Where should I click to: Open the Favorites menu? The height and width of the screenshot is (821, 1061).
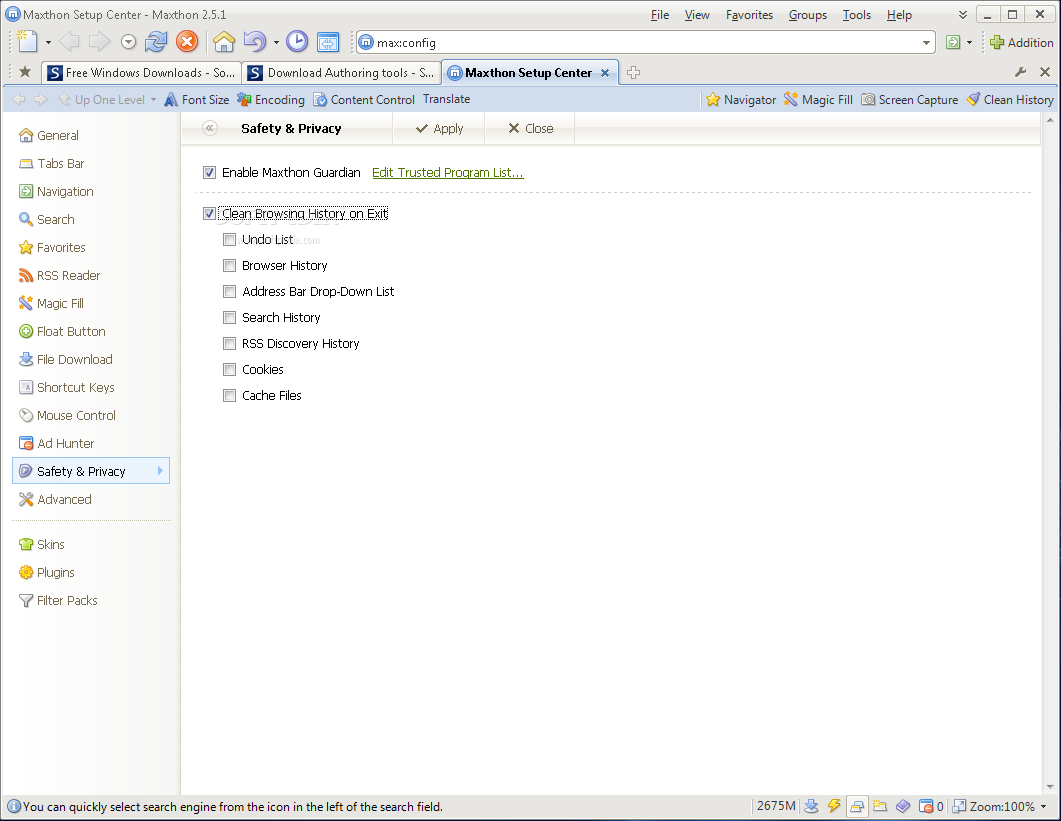(x=749, y=15)
